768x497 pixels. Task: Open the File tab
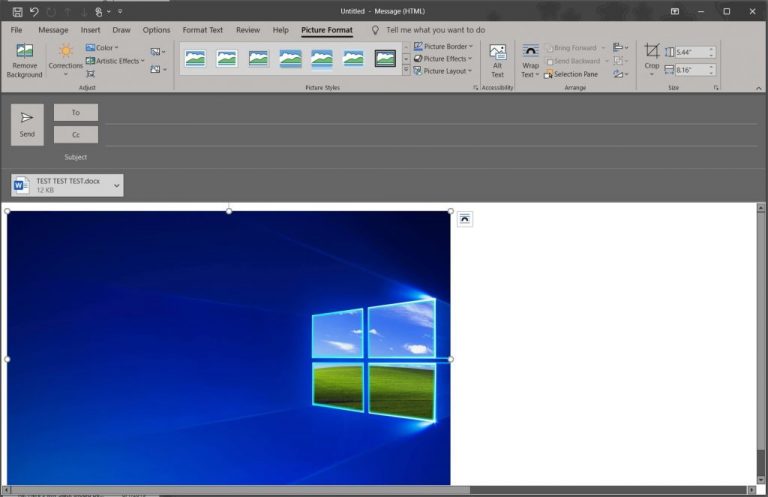point(16,30)
